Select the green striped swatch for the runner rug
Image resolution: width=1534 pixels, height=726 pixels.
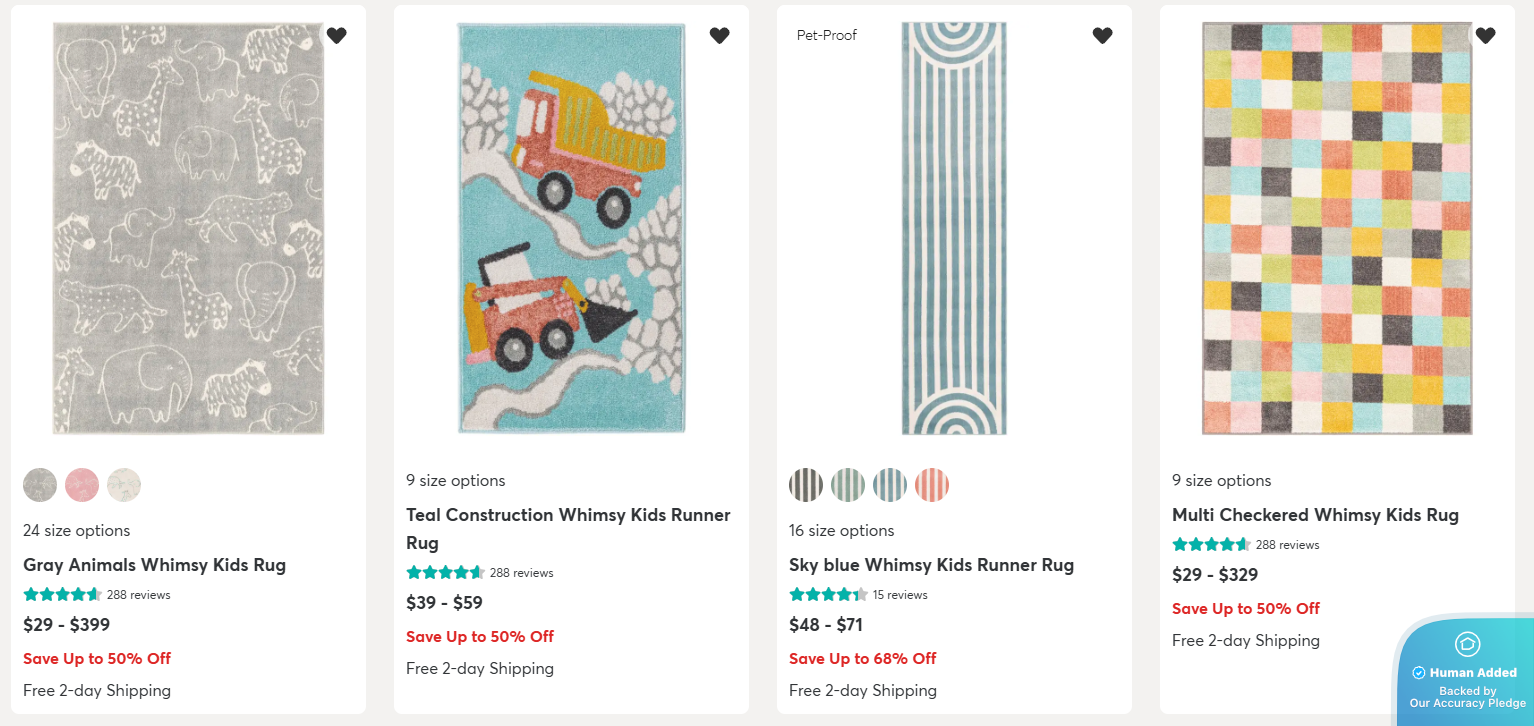pos(848,484)
